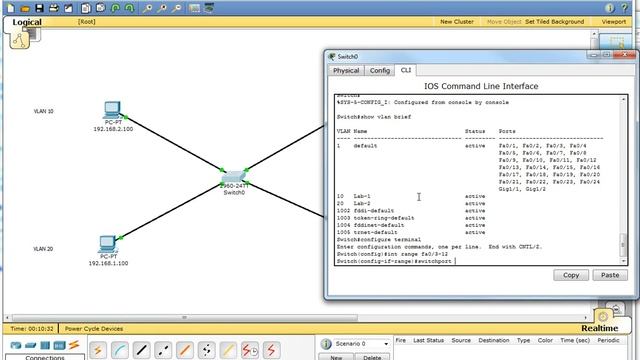This screenshot has height=360, width=640.
Task: Click the Zoom Reset magnifier icon
Action: coord(162,8)
